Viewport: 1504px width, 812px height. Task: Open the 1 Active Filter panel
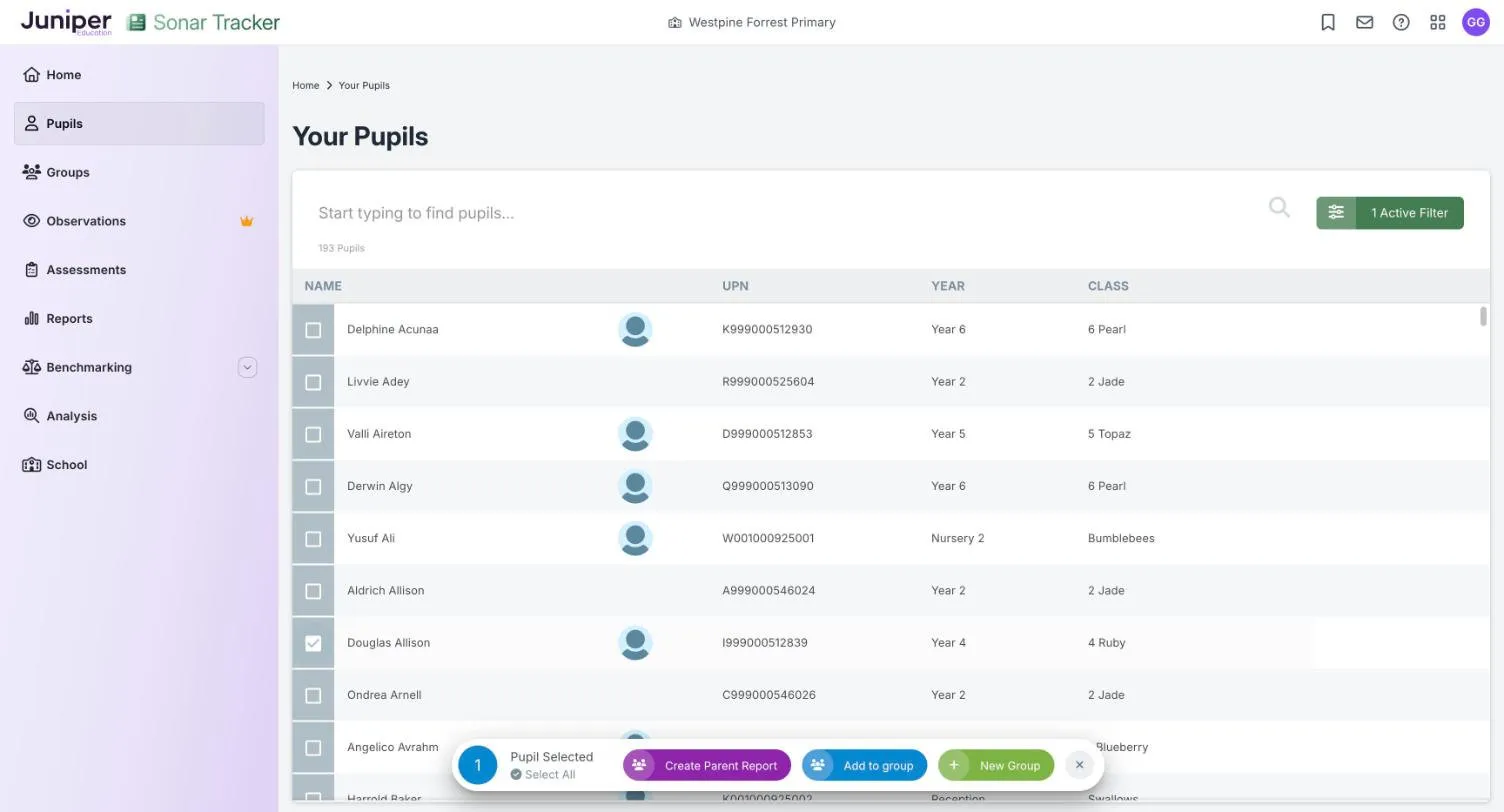click(1390, 213)
